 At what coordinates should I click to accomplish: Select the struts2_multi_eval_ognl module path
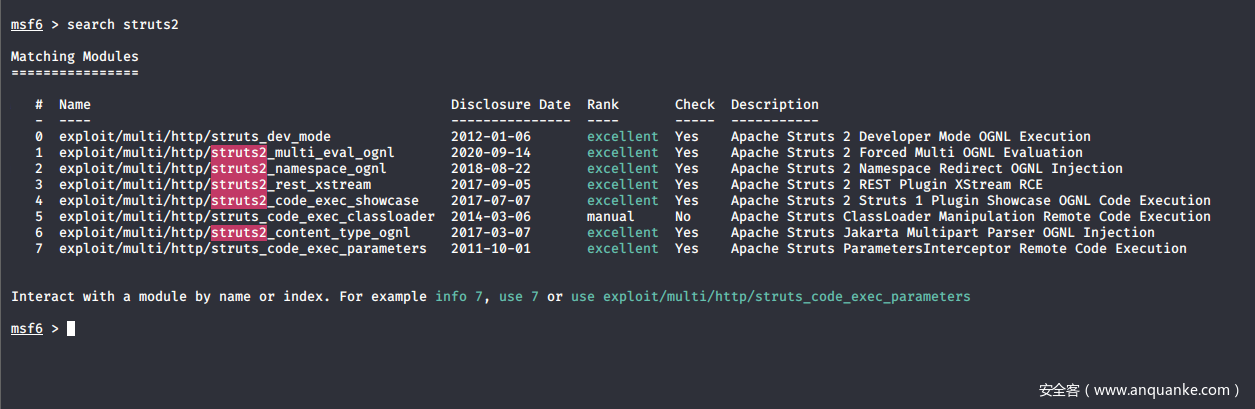tap(226, 152)
